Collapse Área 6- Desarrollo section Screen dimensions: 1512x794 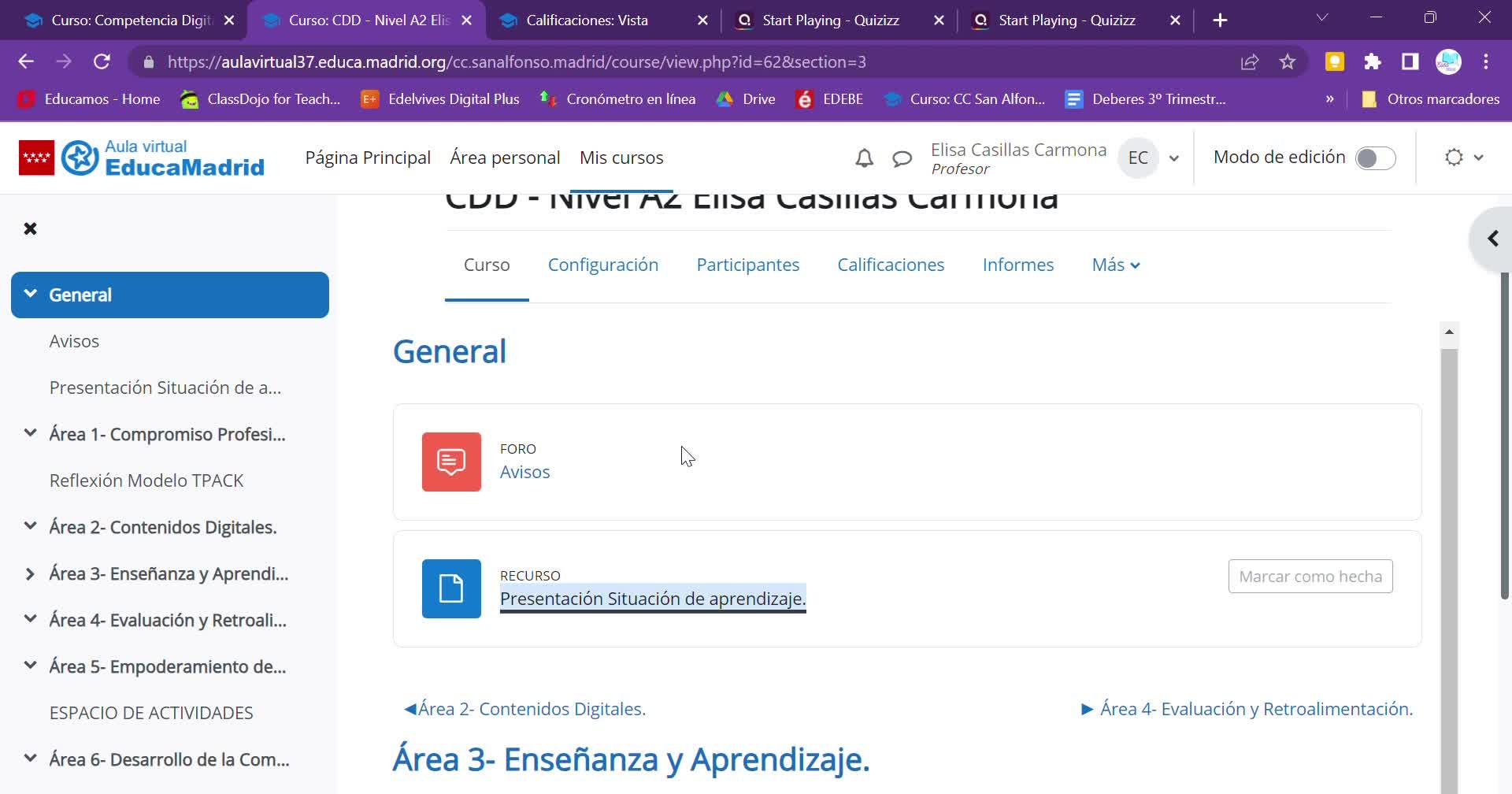click(30, 759)
